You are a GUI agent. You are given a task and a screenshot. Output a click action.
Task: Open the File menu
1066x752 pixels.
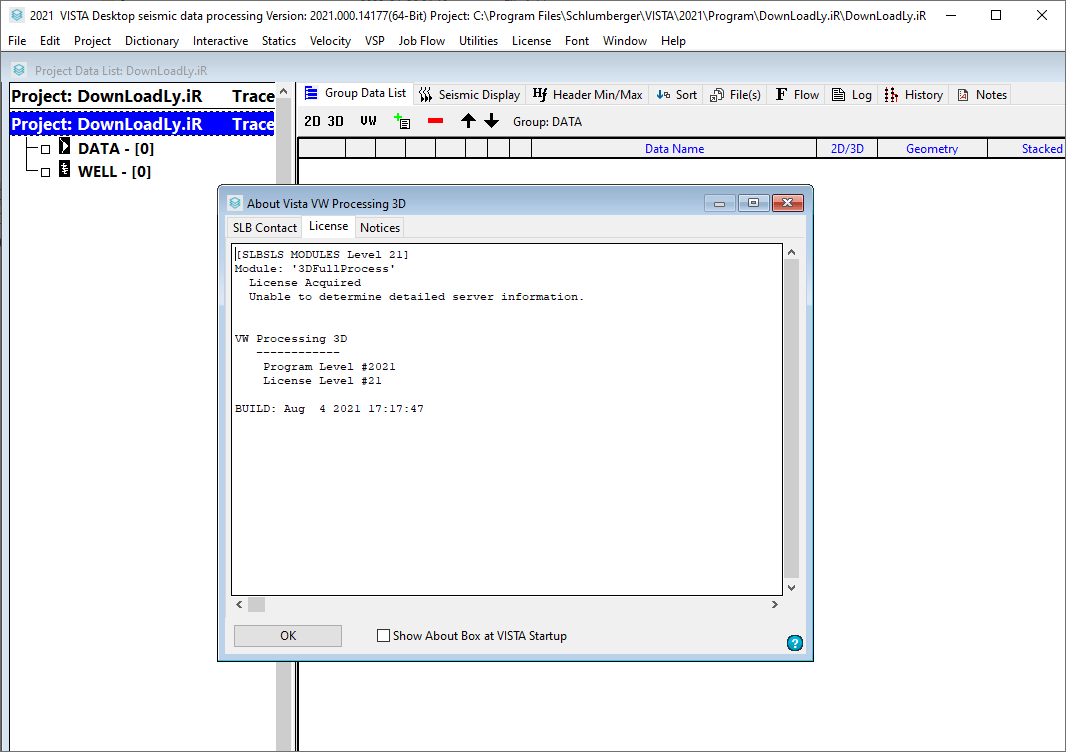pos(17,41)
